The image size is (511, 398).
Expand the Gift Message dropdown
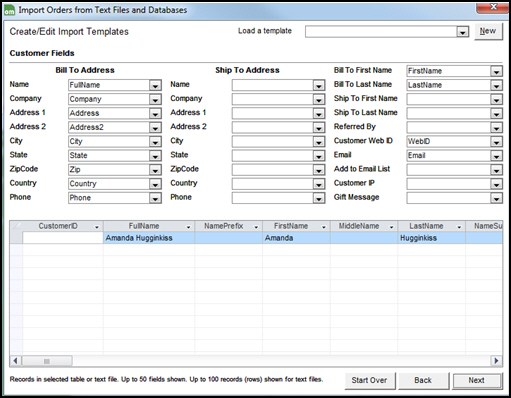click(496, 198)
